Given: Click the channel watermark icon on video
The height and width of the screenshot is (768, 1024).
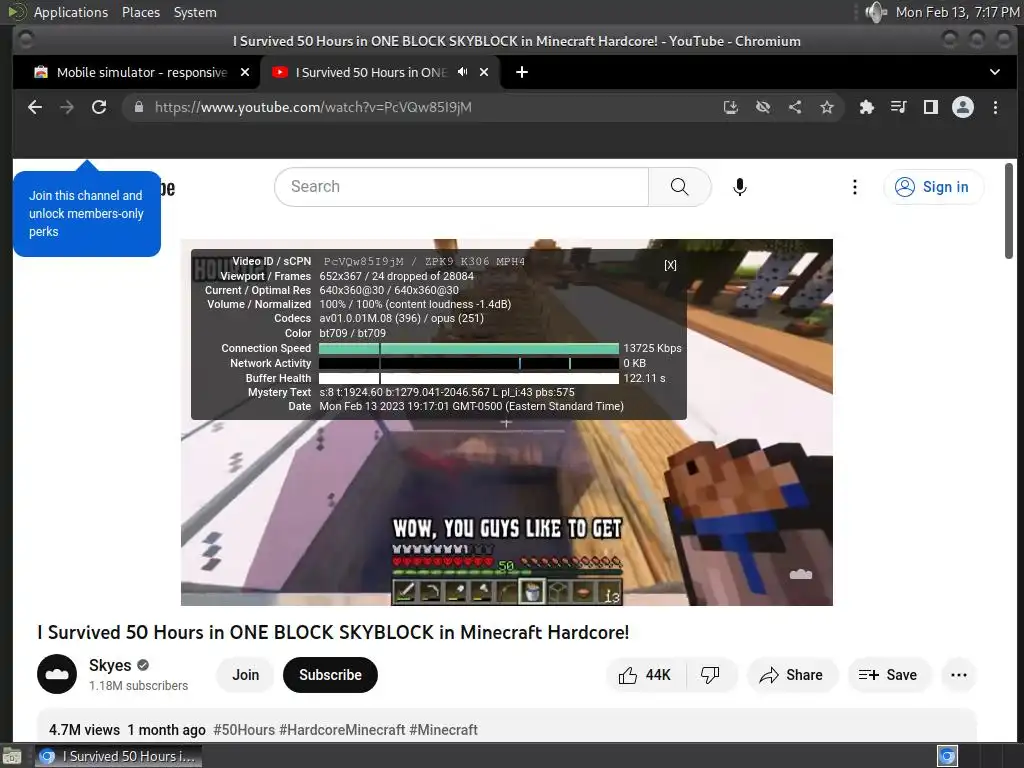Looking at the screenshot, I should 801,574.
